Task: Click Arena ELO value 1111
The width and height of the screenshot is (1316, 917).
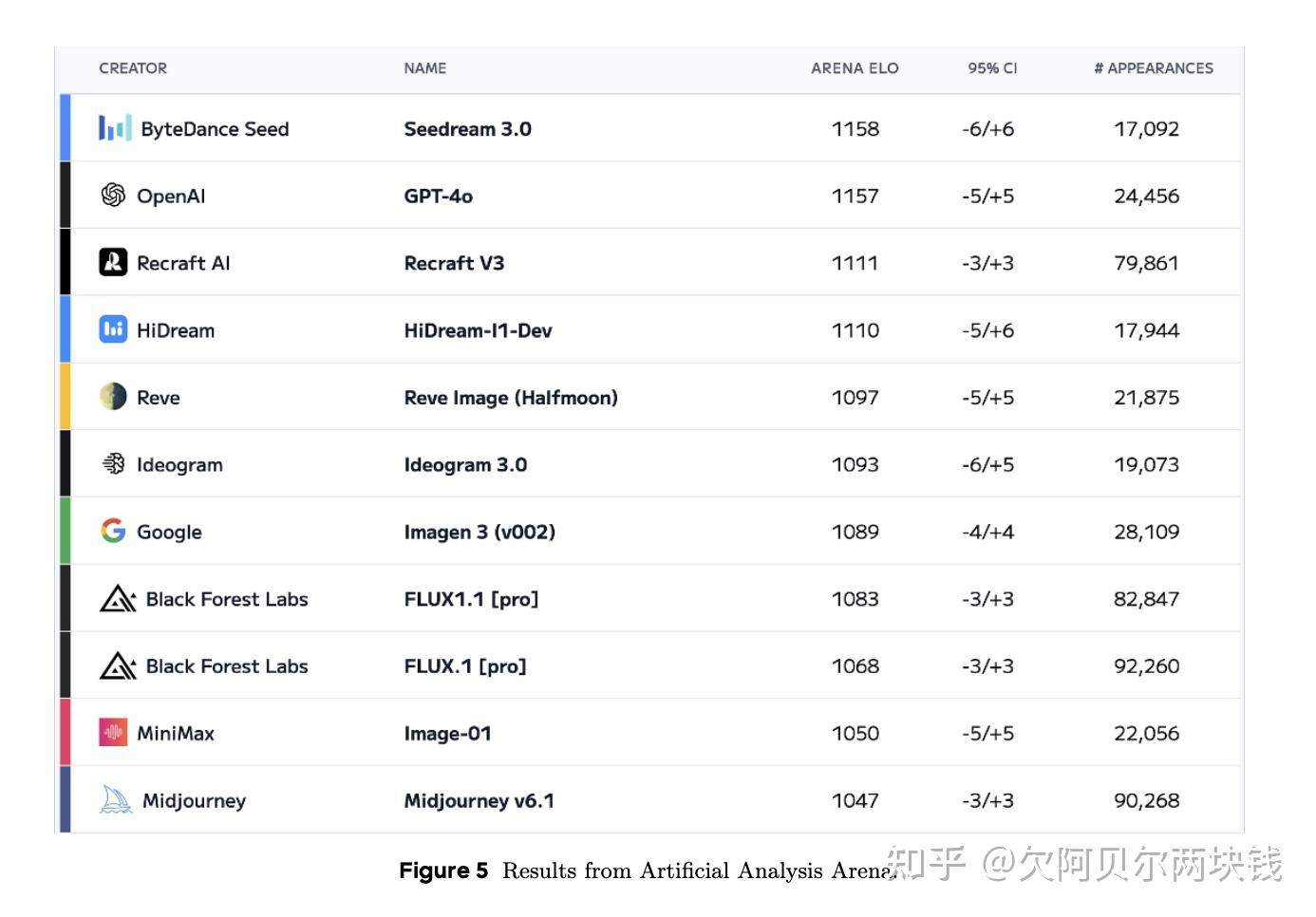Action: coord(855,263)
